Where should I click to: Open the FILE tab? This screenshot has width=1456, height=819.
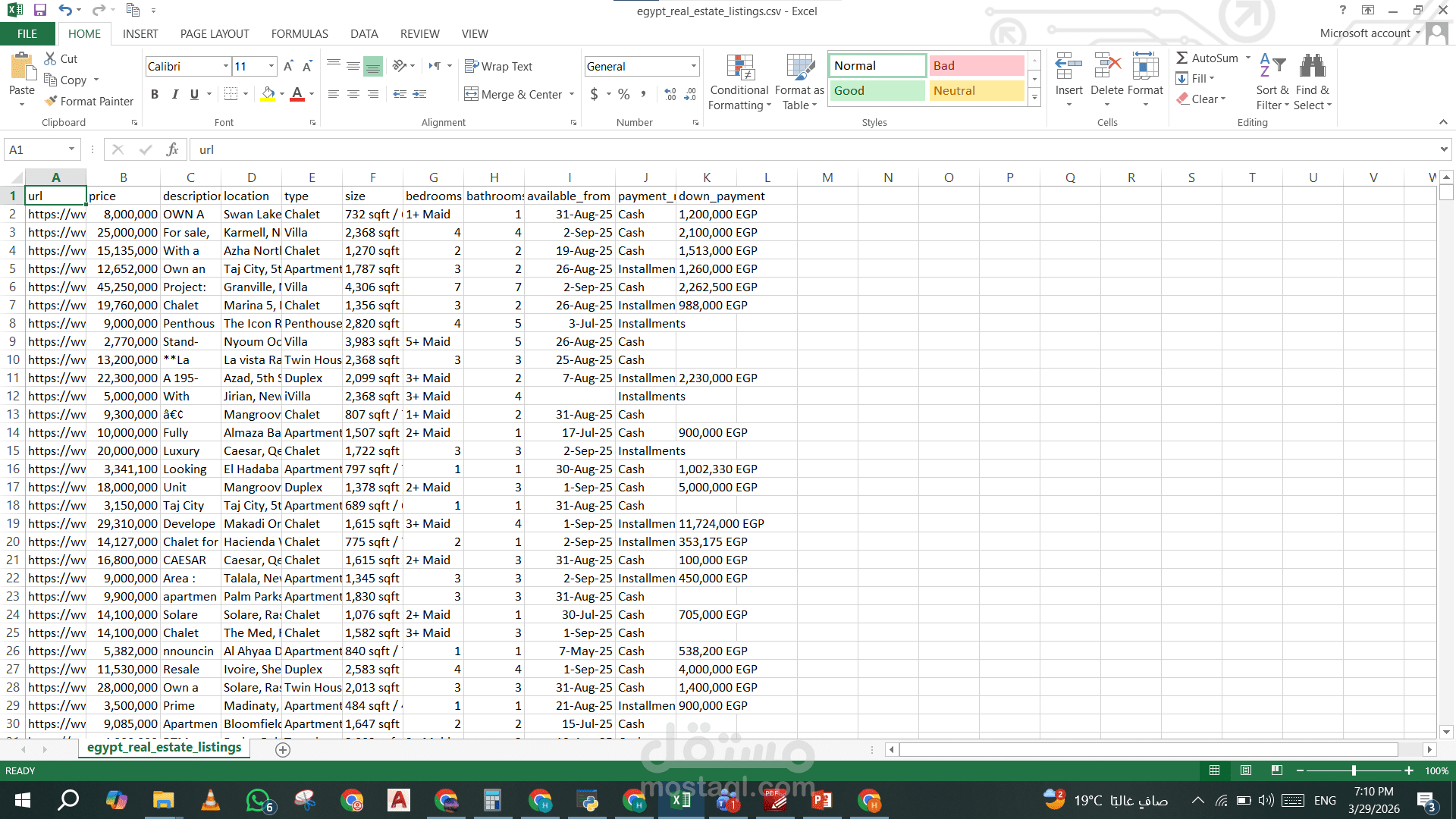pos(27,33)
